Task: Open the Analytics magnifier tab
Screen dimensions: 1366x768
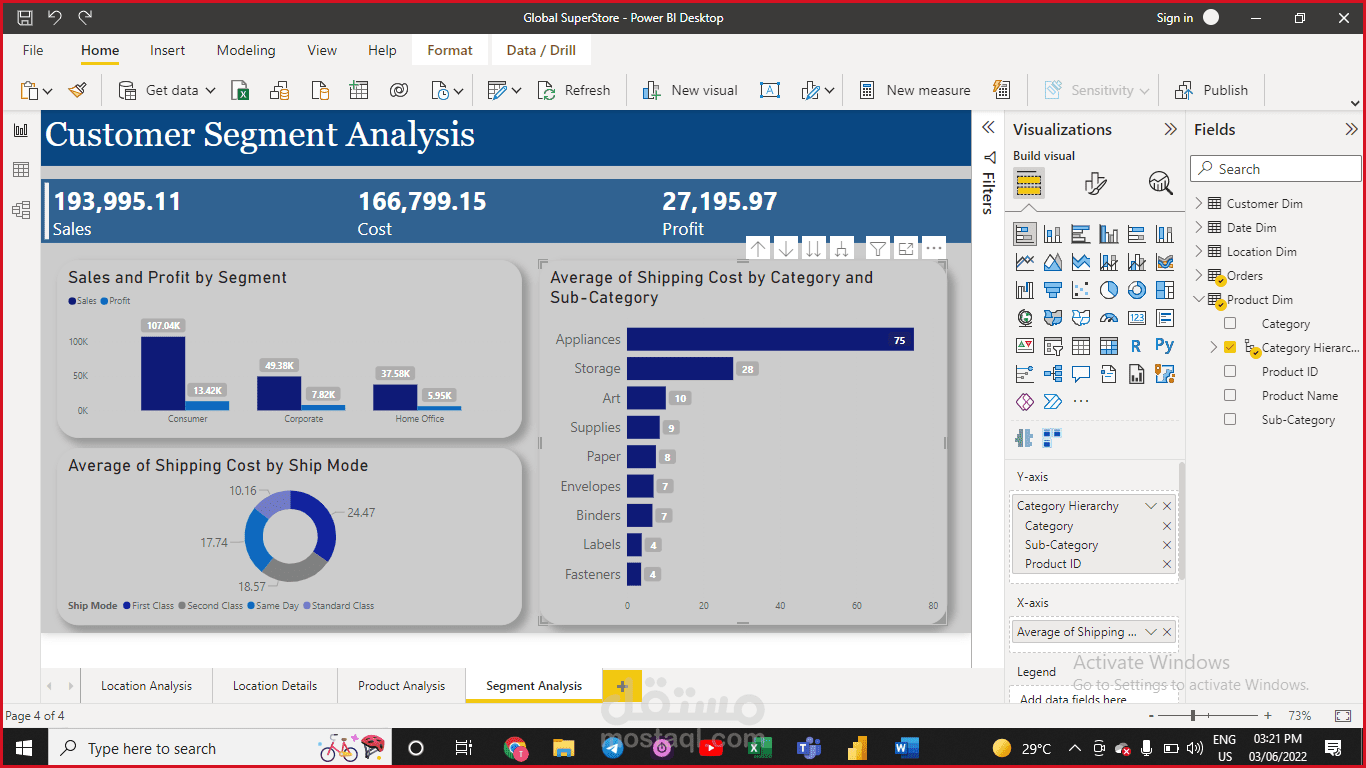Action: point(1160,183)
